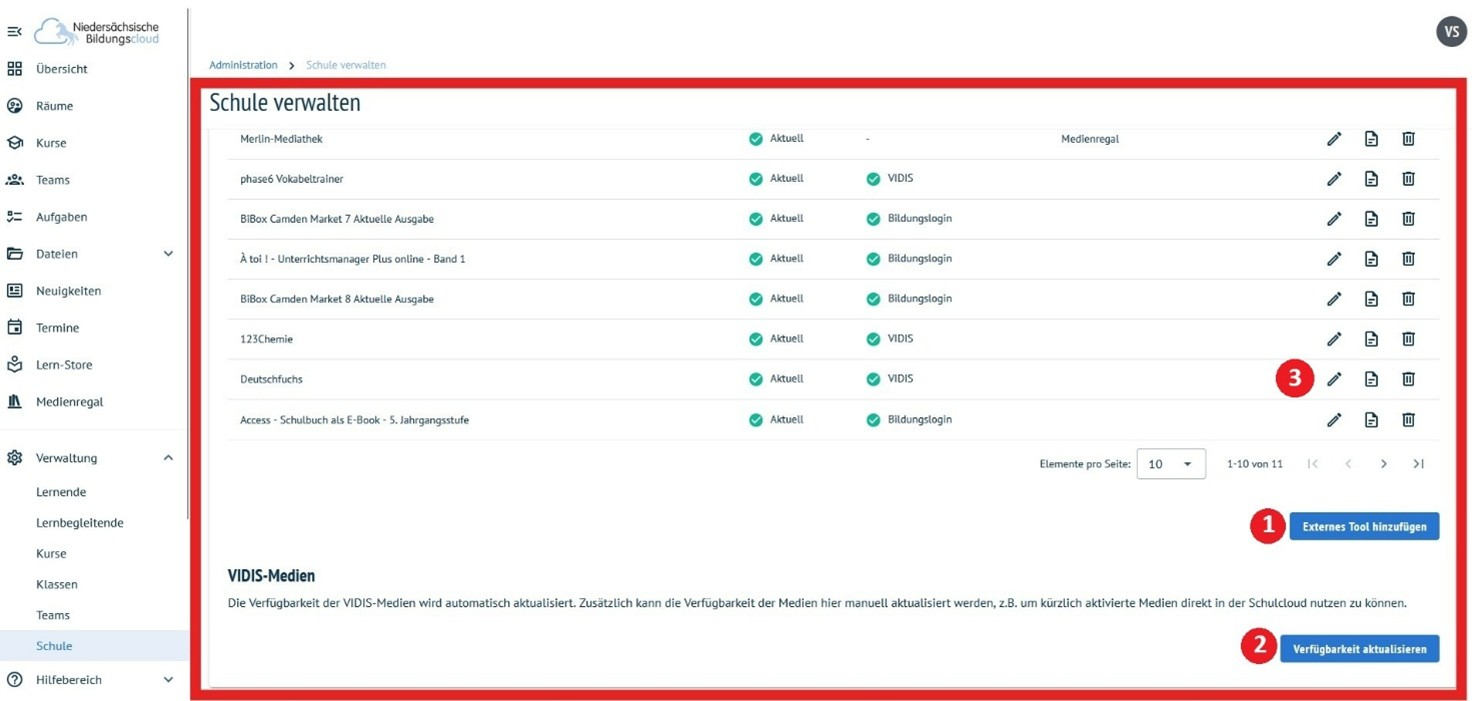Open Medienregal in sidebar
Screen dimensions: 1472x701
click(69, 402)
